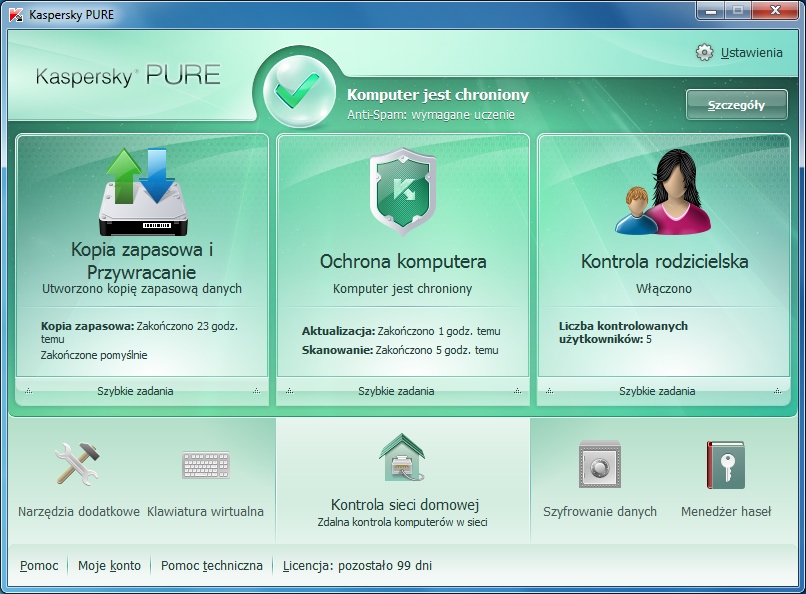Screen dimensions: 806x594
Task: Open Ochrona komputera shield icon
Action: click(401, 190)
